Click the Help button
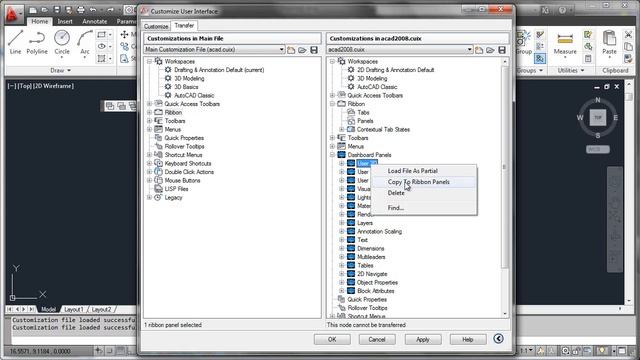640x360 pixels. (x=468, y=339)
